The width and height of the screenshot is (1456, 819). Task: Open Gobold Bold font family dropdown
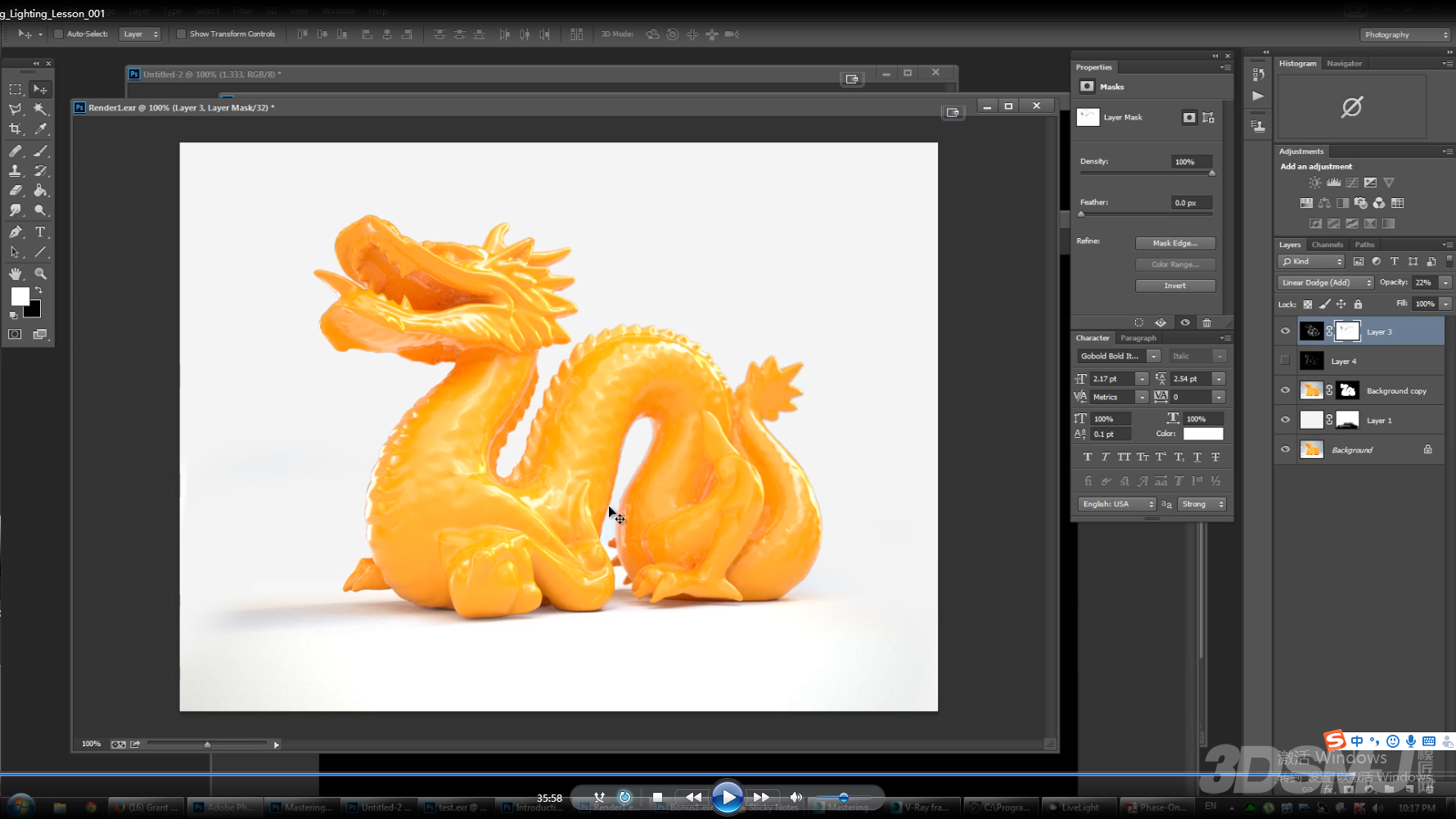[x=1153, y=357]
